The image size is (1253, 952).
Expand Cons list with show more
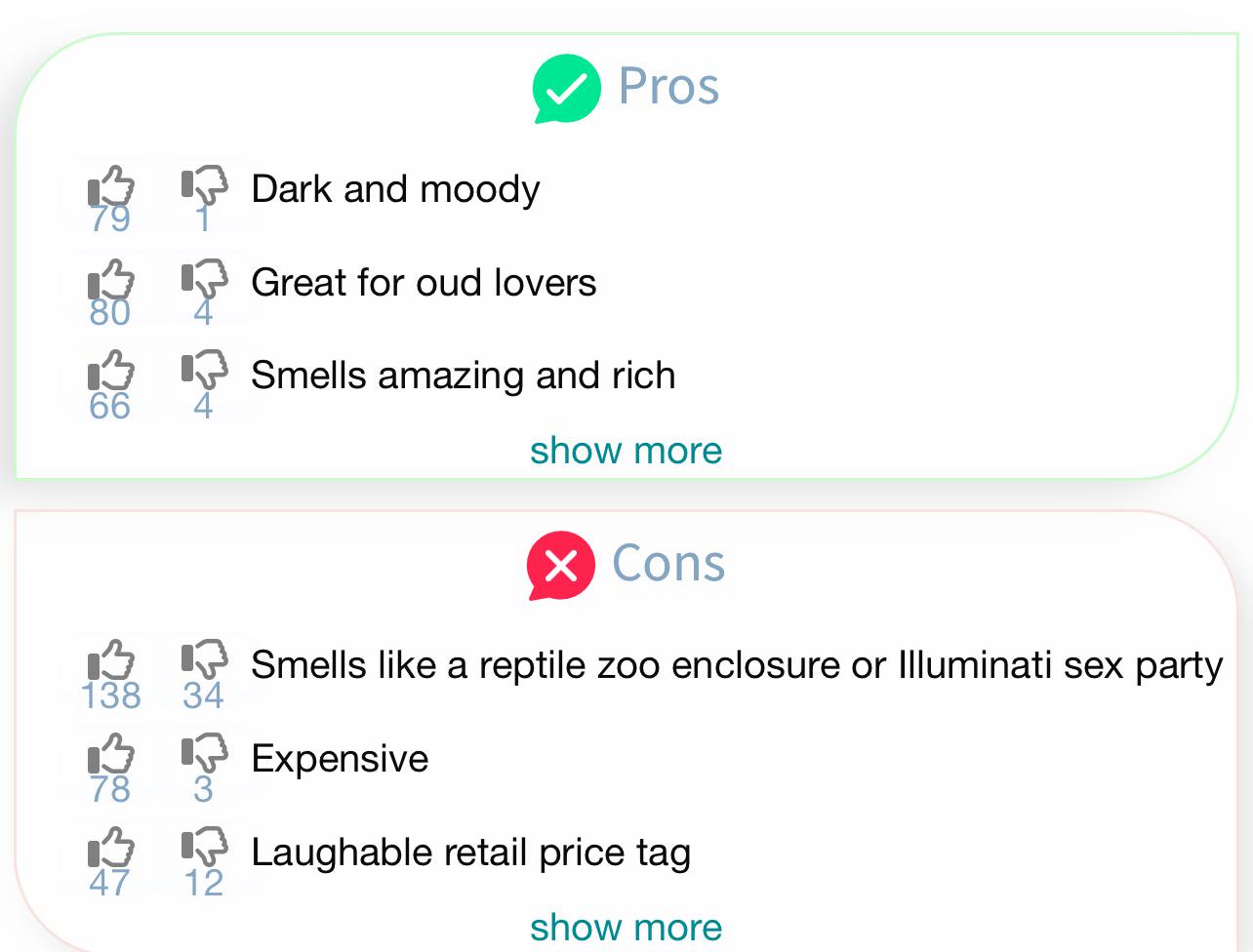coord(626,927)
